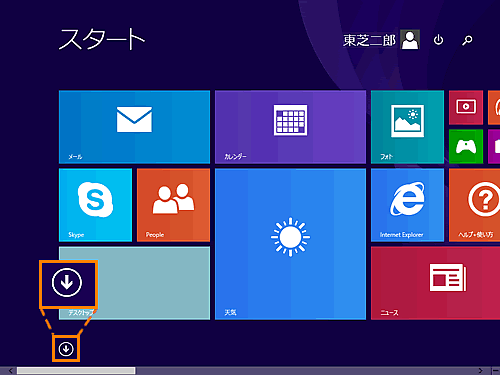Show all apps with the down arrow button
This screenshot has width=500, height=375.
pyautogui.click(x=66, y=349)
